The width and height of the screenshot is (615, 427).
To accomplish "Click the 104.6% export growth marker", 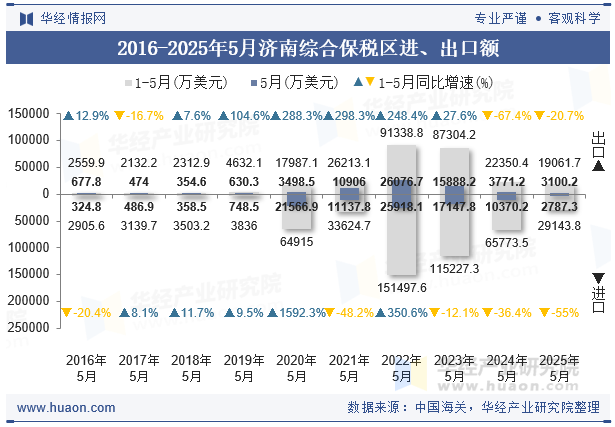I will pyautogui.click(x=244, y=116).
